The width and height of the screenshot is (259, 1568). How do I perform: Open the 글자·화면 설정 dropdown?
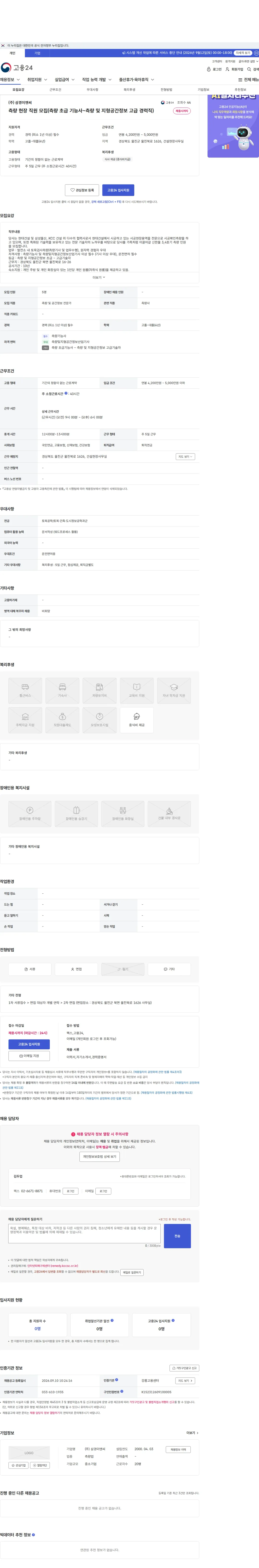pyautogui.click(x=249, y=62)
